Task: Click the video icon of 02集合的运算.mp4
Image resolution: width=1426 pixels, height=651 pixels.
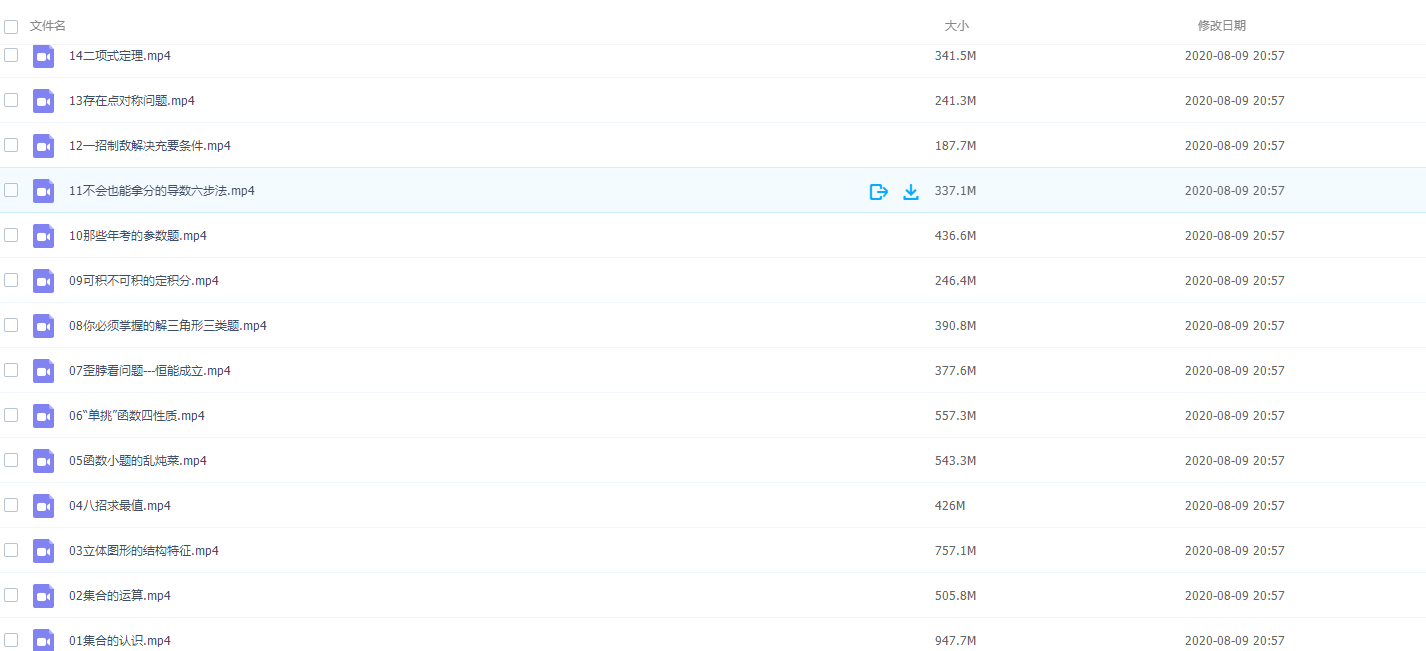Action: [x=43, y=596]
